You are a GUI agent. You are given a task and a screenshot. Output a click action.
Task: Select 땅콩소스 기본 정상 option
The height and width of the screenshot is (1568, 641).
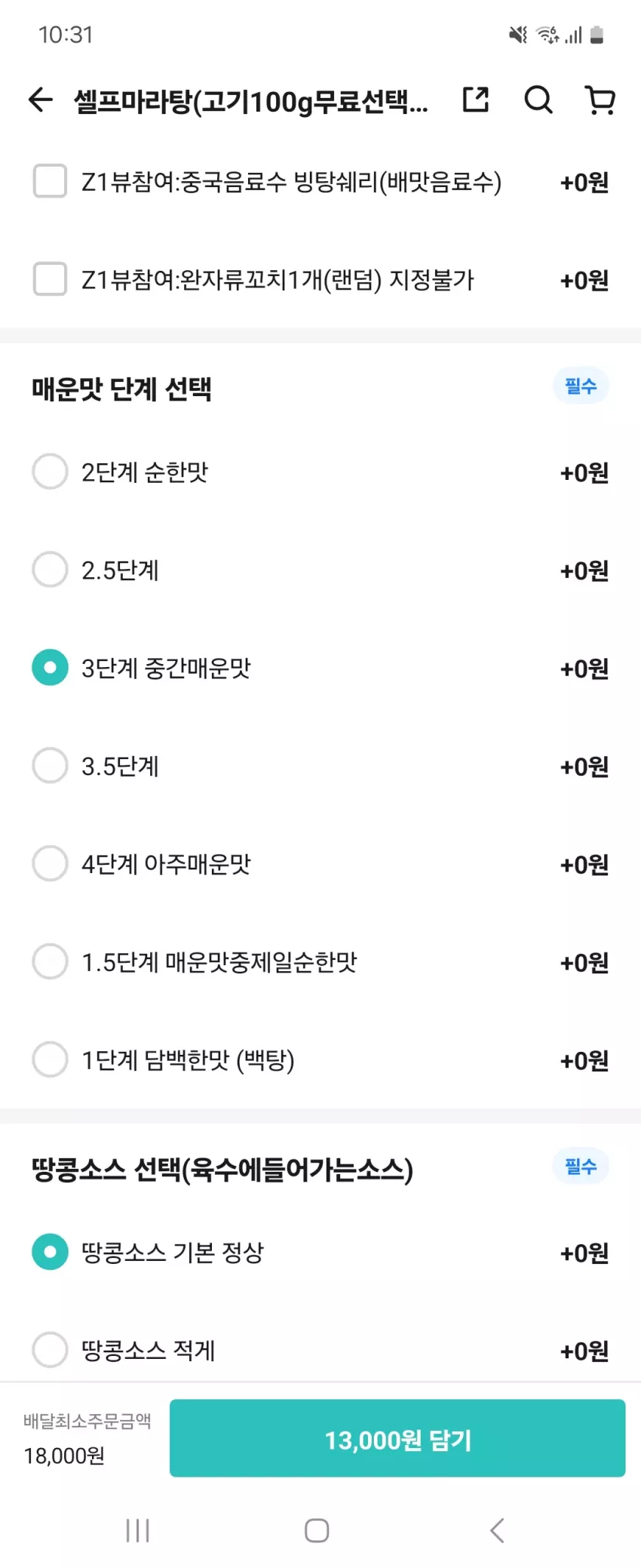(x=320, y=1253)
